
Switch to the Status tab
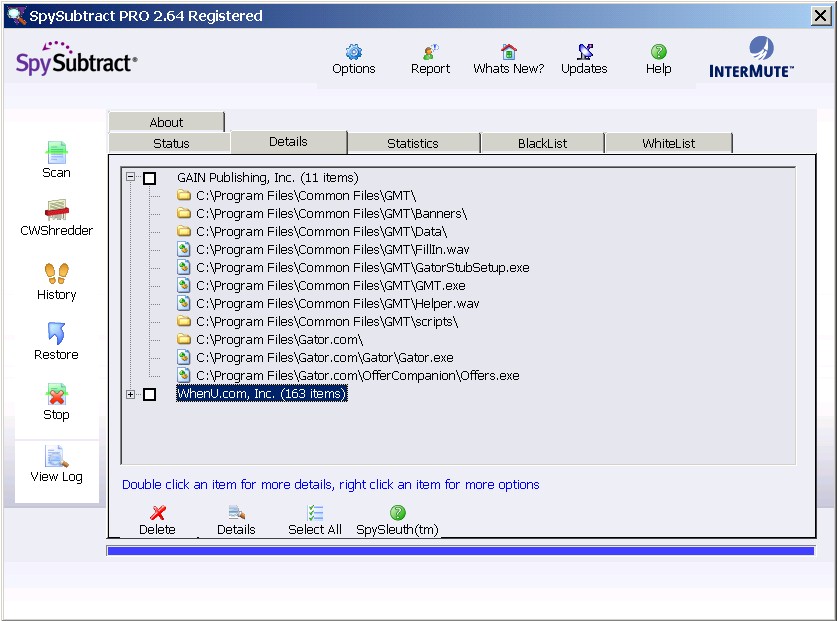[x=171, y=143]
